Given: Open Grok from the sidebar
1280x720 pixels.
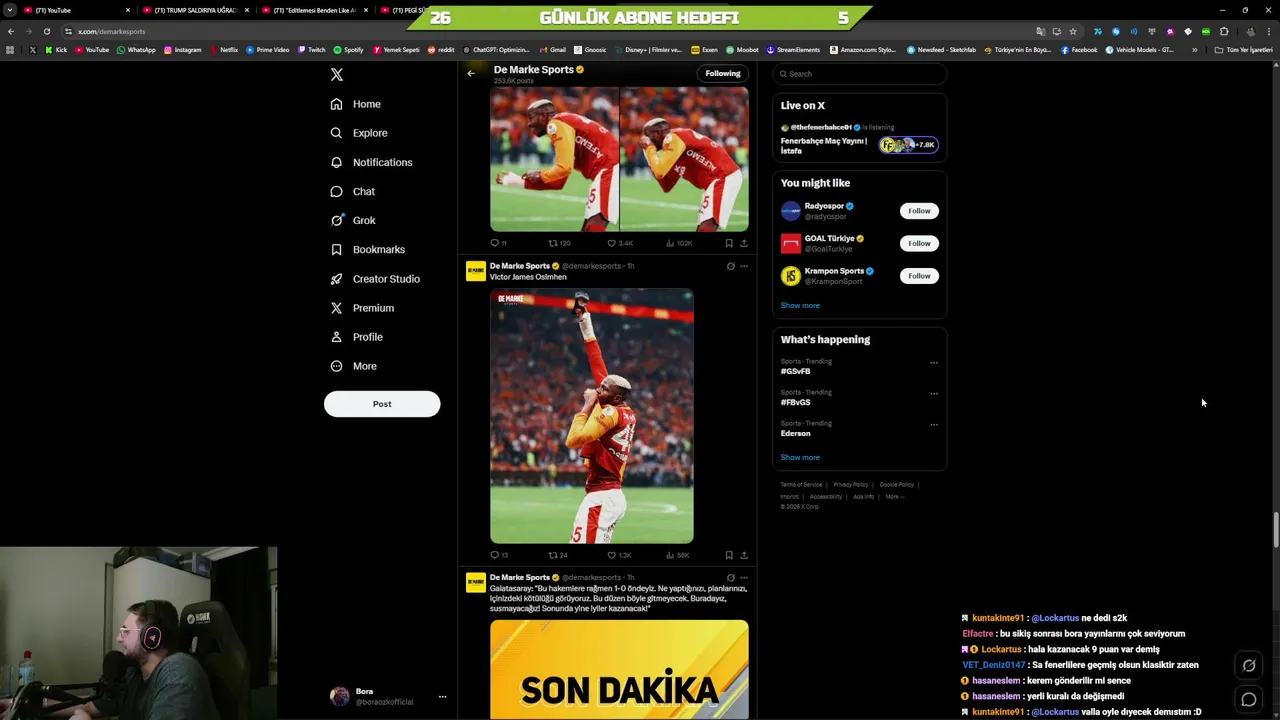Looking at the screenshot, I should (x=353, y=220).
